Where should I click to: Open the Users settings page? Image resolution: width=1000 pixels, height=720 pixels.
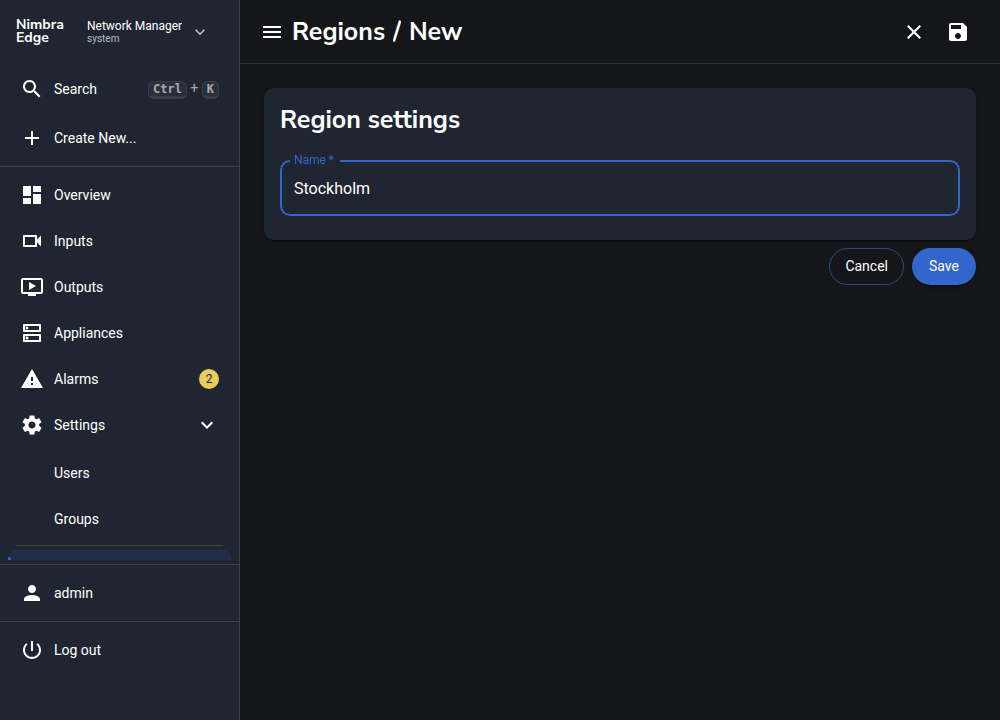[x=120, y=473]
